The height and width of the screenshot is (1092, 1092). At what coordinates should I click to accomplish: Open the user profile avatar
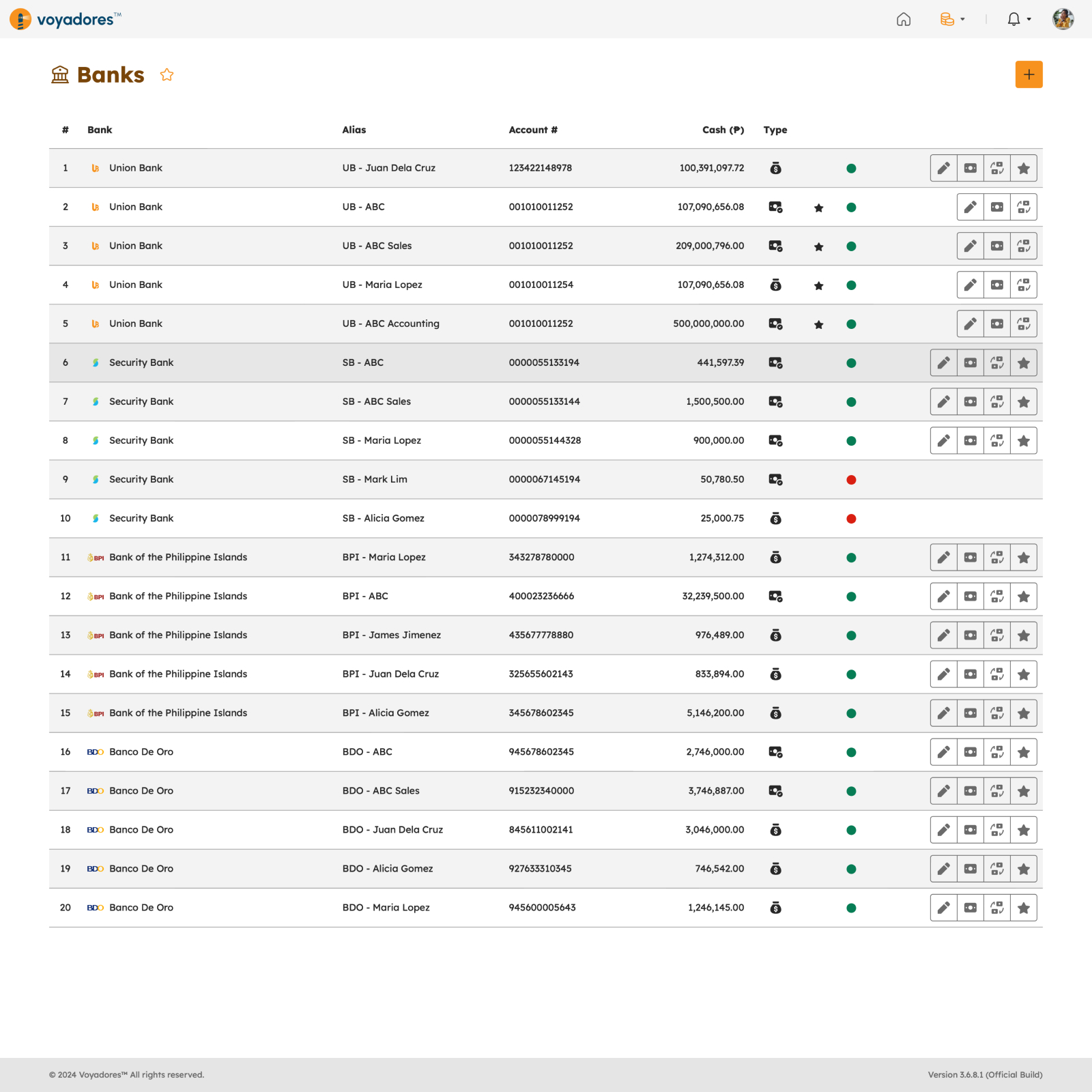(1063, 19)
